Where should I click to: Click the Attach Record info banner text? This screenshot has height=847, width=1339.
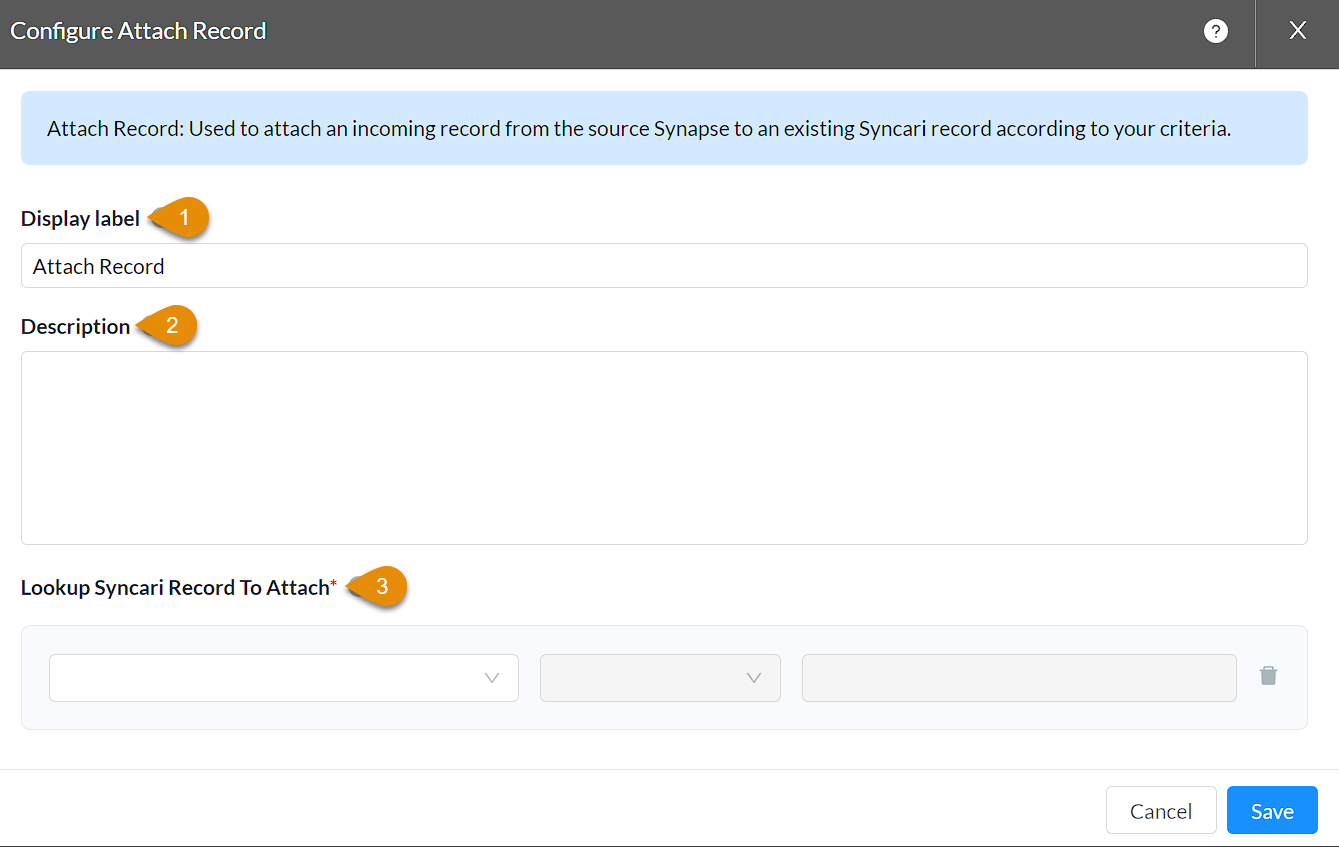pyautogui.click(x=639, y=129)
